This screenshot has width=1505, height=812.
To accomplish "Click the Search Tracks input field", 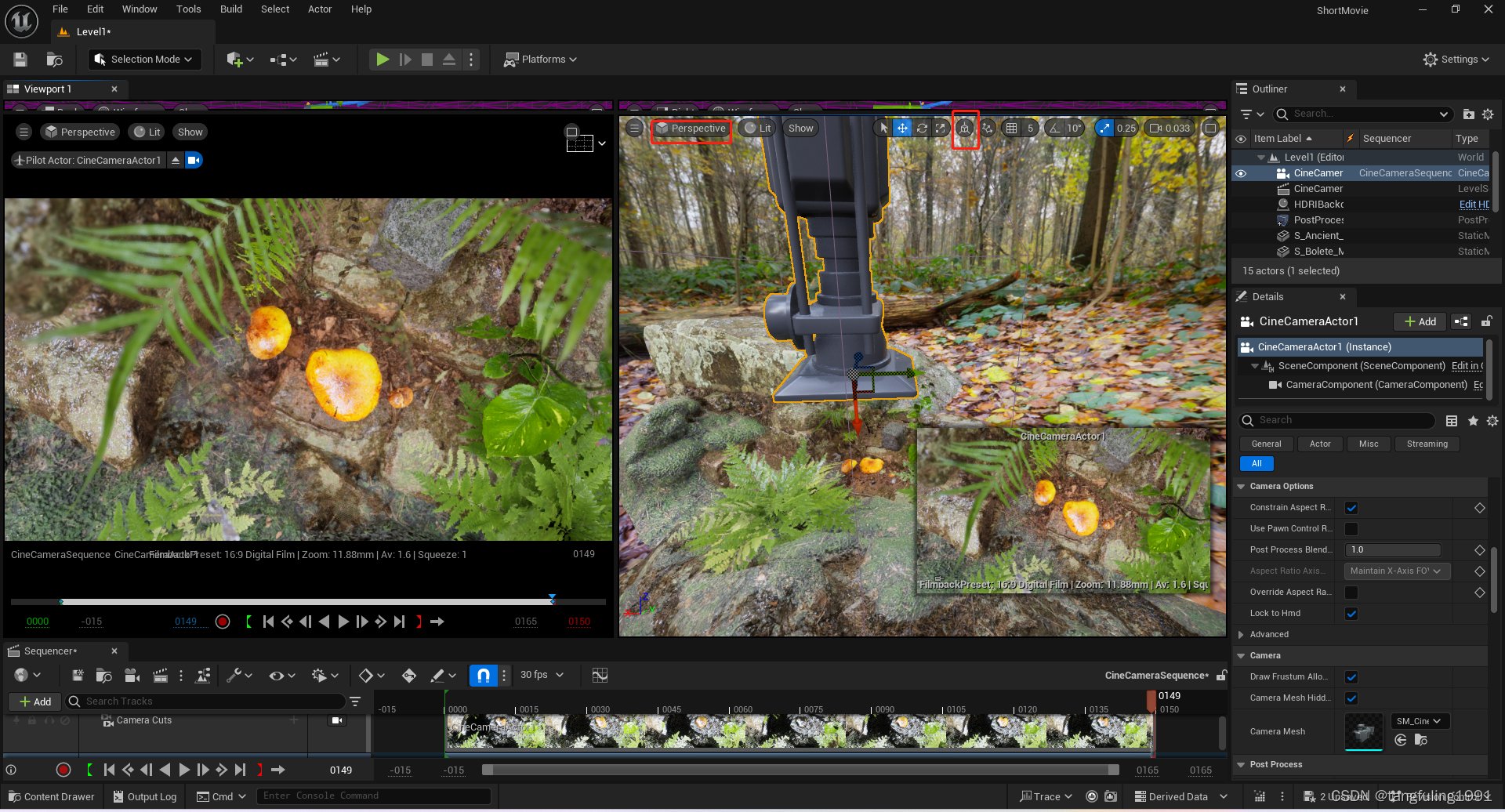I will (206, 701).
